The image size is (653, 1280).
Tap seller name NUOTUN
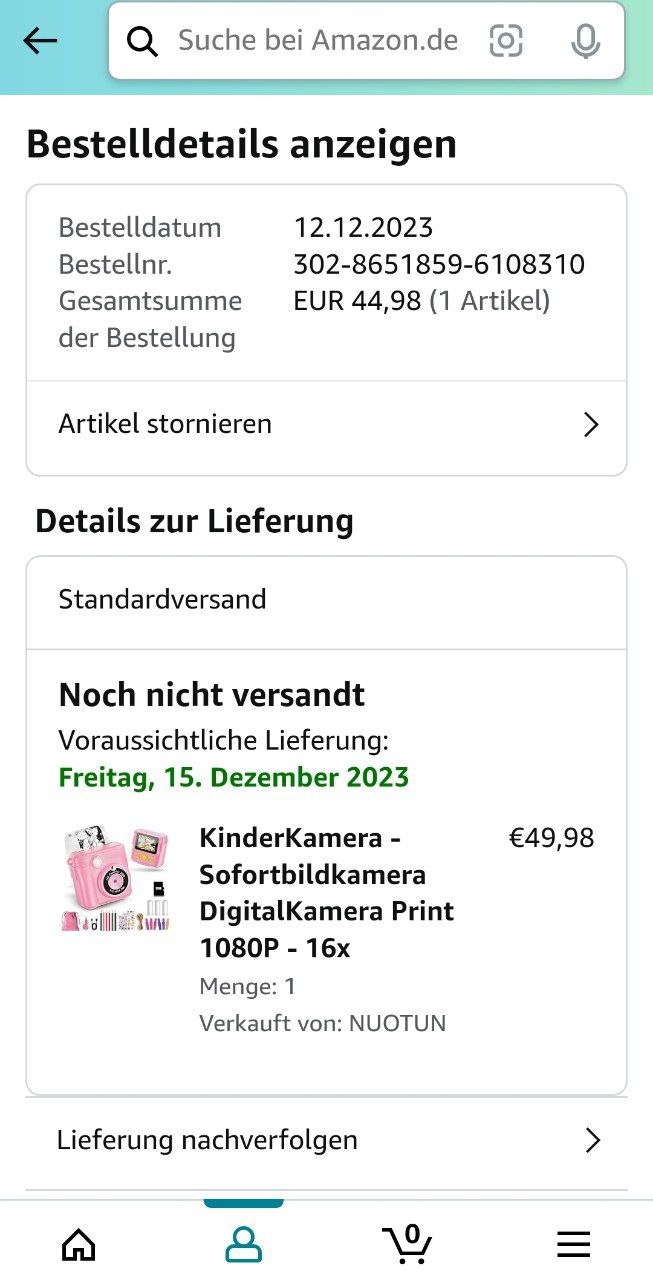tap(397, 1023)
